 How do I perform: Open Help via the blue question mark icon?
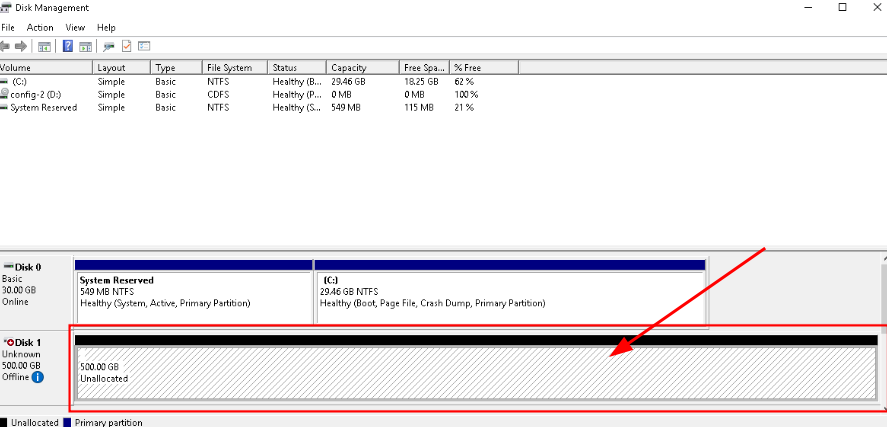[x=68, y=46]
